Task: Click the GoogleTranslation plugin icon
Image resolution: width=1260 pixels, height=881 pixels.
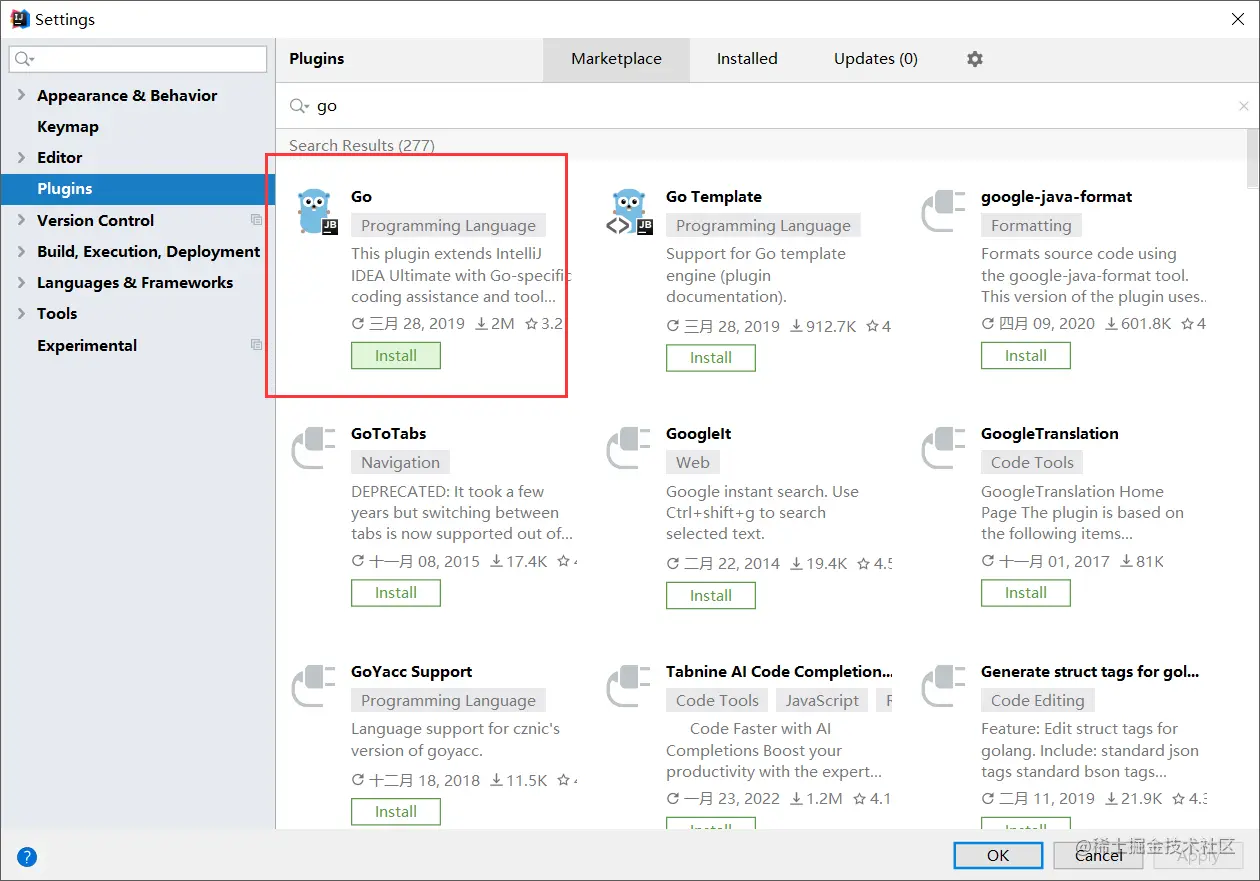Action: coord(943,448)
